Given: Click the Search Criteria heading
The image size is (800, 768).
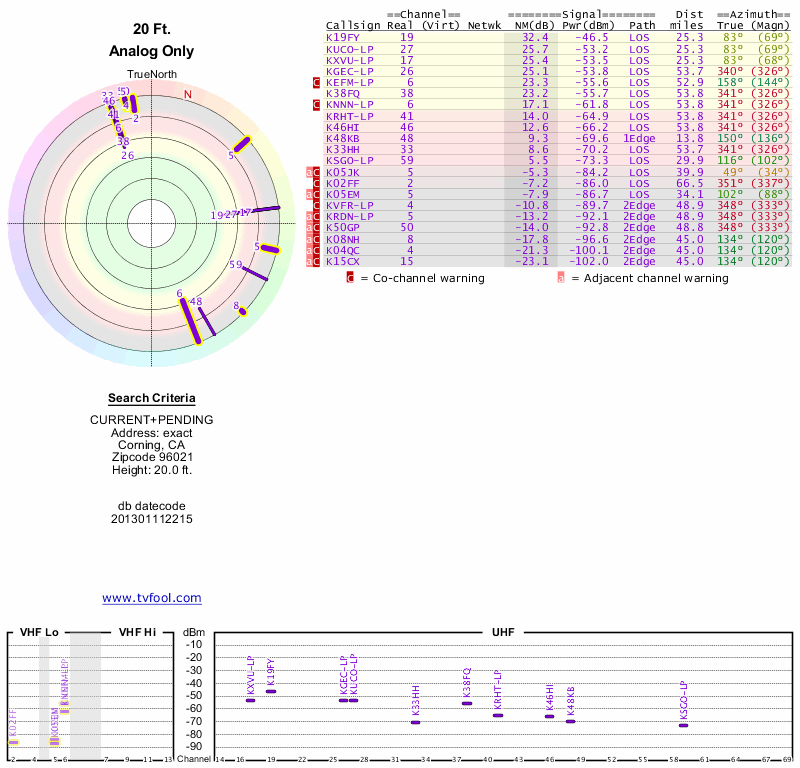Looking at the screenshot, I should 152,399.
